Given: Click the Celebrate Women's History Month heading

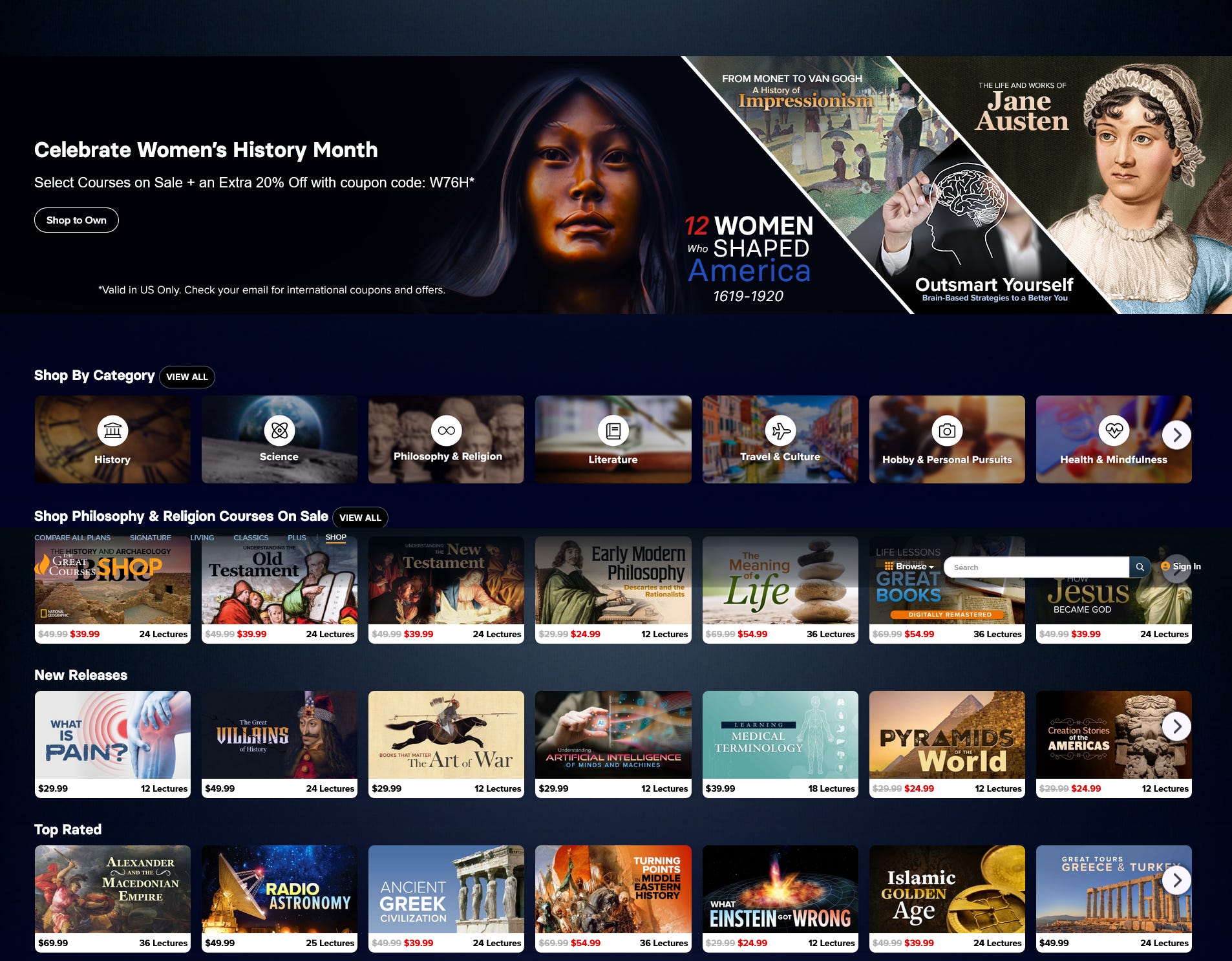Looking at the screenshot, I should [x=206, y=150].
